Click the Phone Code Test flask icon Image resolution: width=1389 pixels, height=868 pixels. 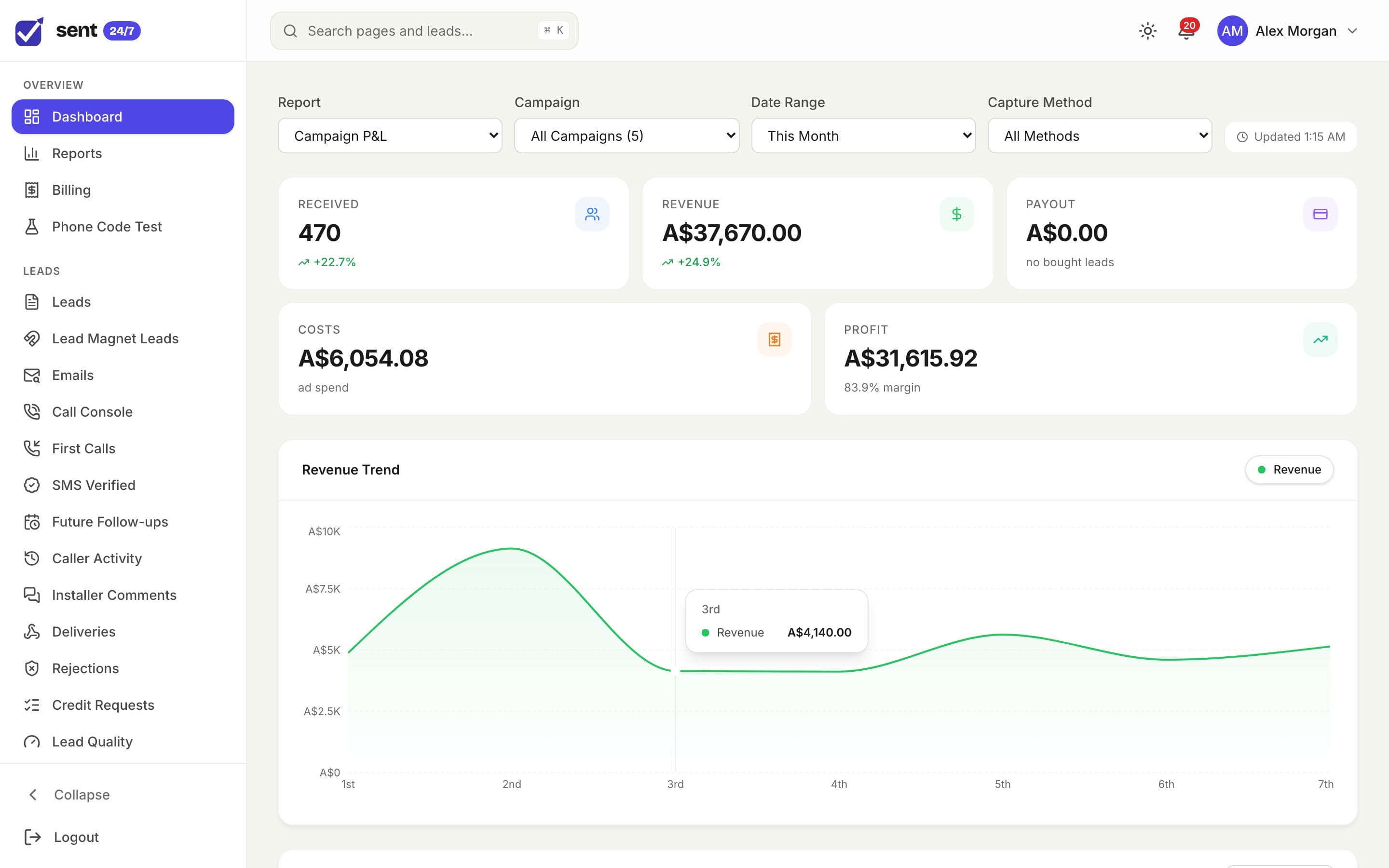coord(31,227)
